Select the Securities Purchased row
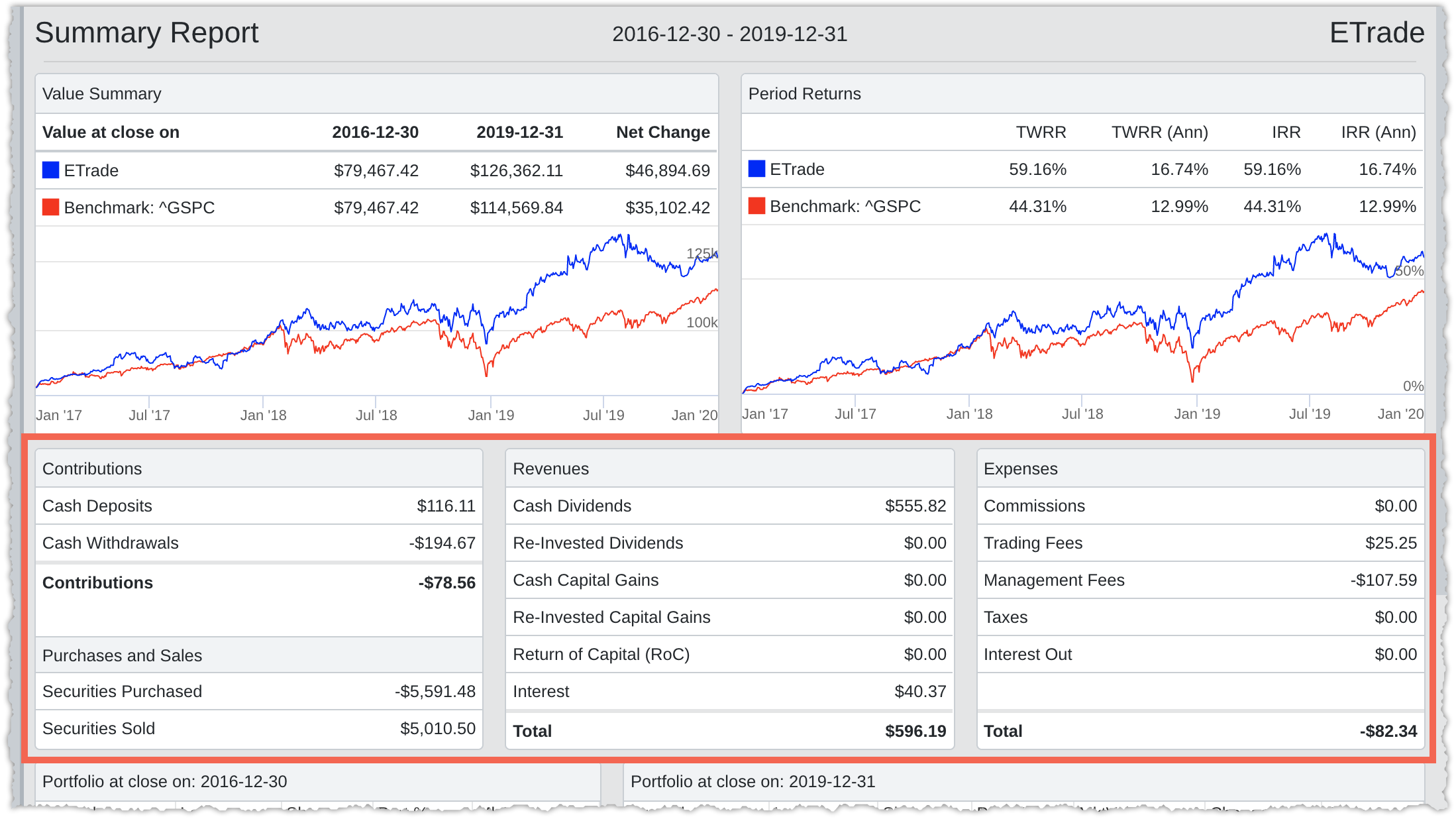This screenshot has height=819, width=1456. 259,691
